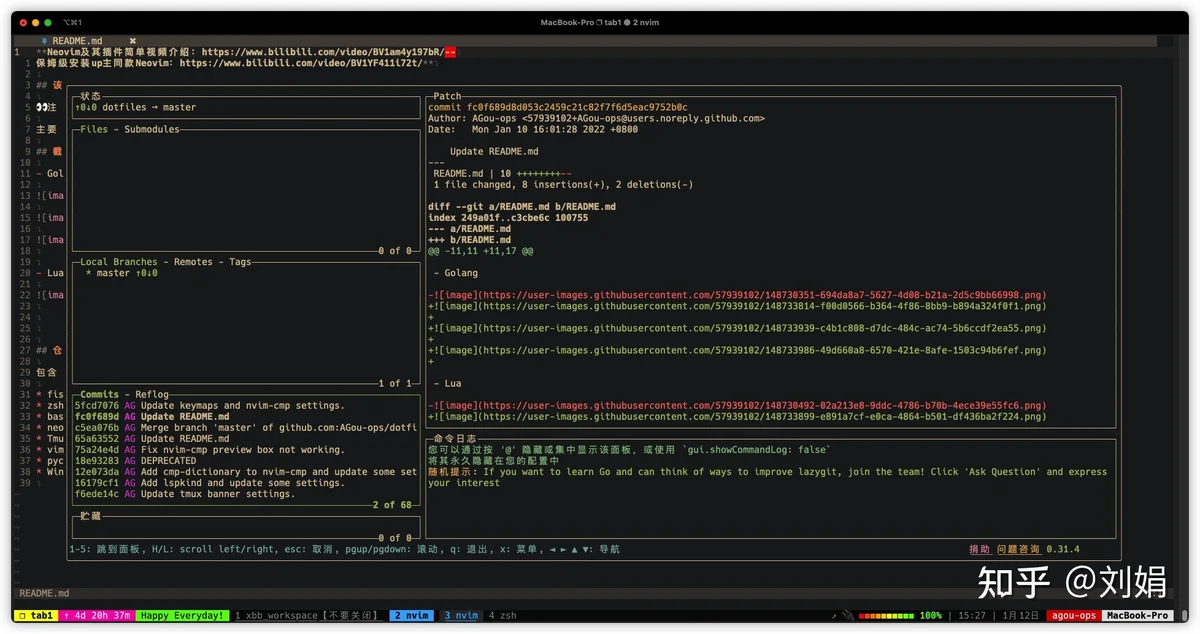Select the master branch row
The height and width of the screenshot is (634, 1200).
click(x=246, y=273)
